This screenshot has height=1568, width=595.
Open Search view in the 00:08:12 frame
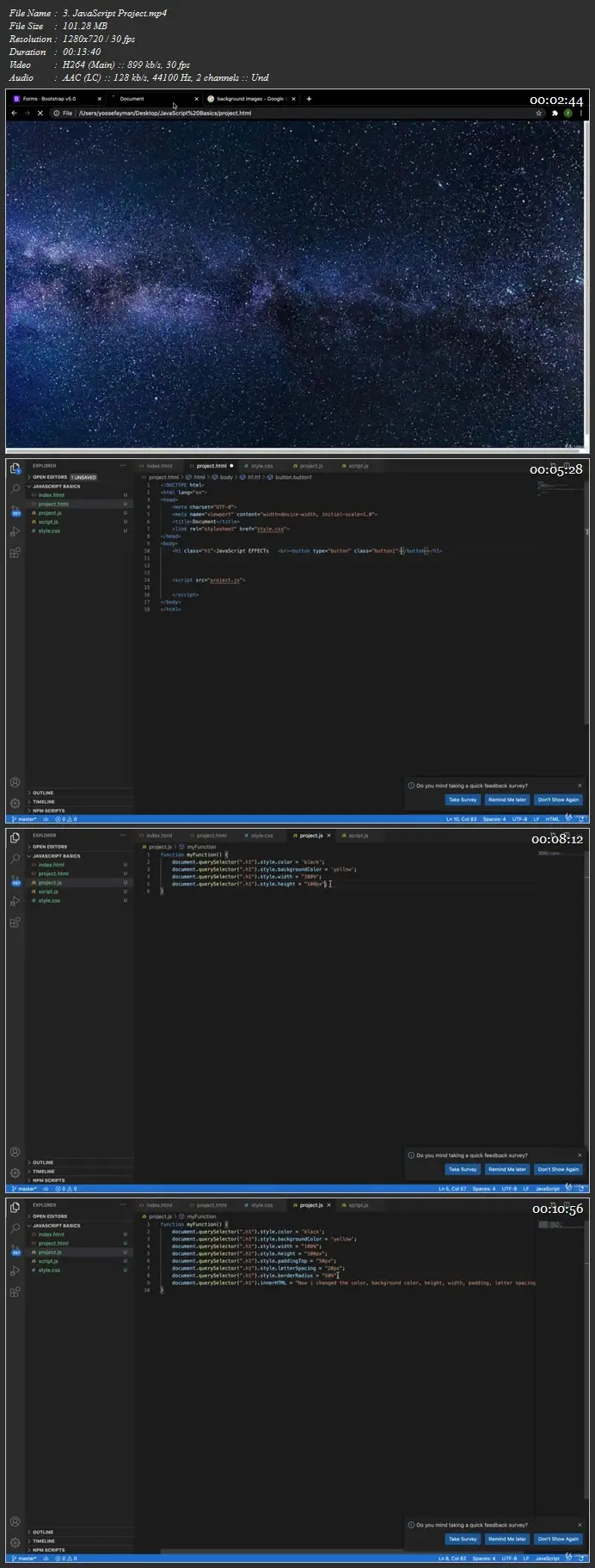(x=15, y=859)
